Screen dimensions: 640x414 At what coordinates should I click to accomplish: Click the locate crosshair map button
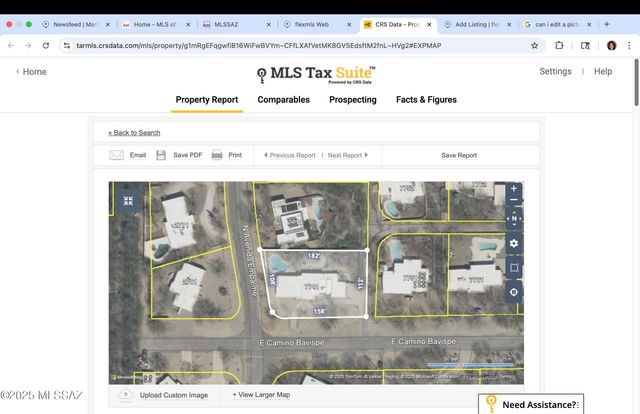click(514, 292)
